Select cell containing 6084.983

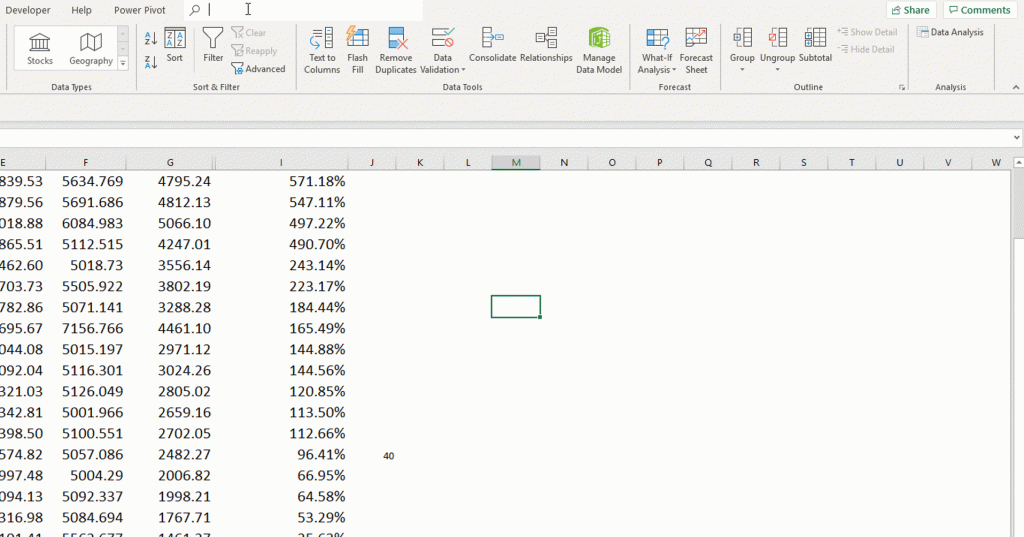coord(86,223)
